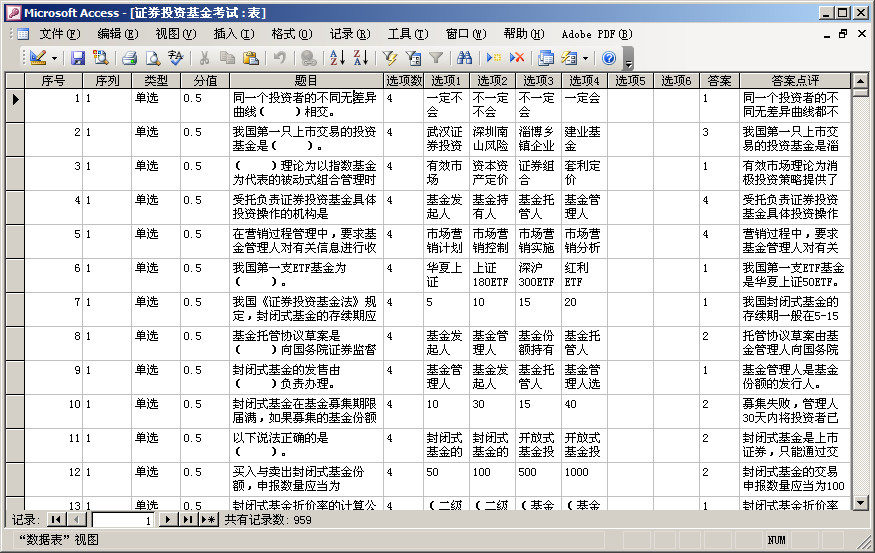Open the 记录(R) menu

pos(350,34)
